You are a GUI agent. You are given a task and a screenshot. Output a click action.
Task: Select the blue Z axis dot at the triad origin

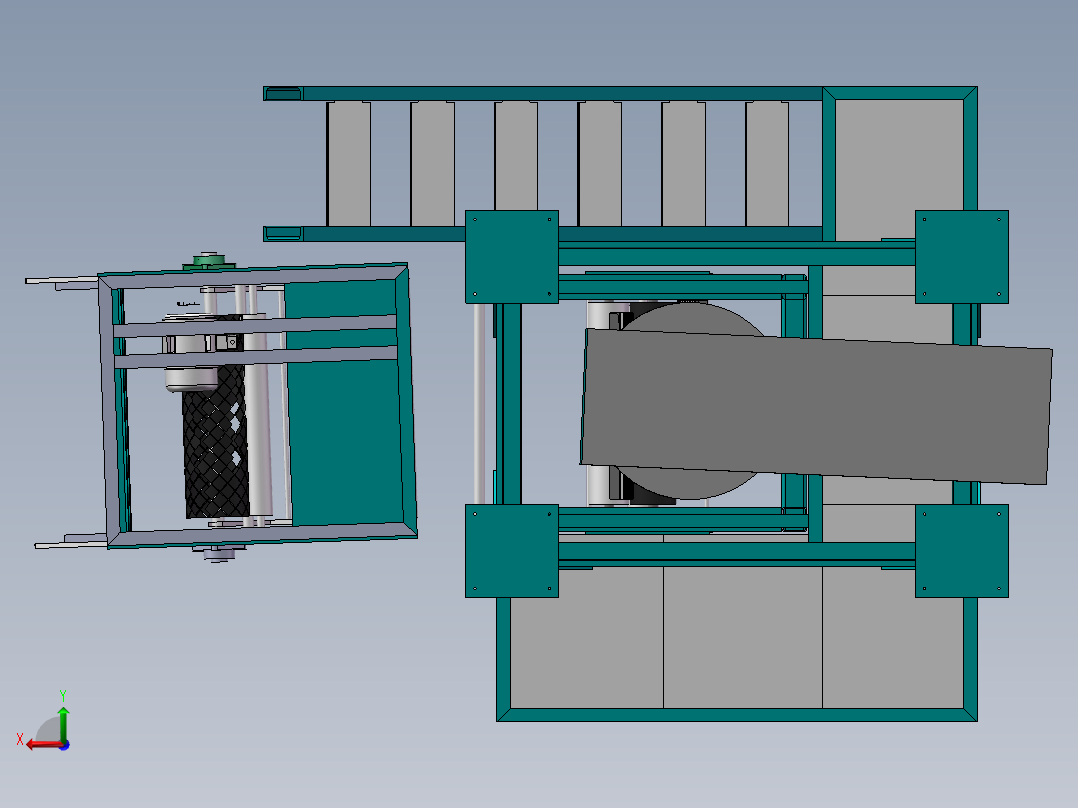coord(64,745)
